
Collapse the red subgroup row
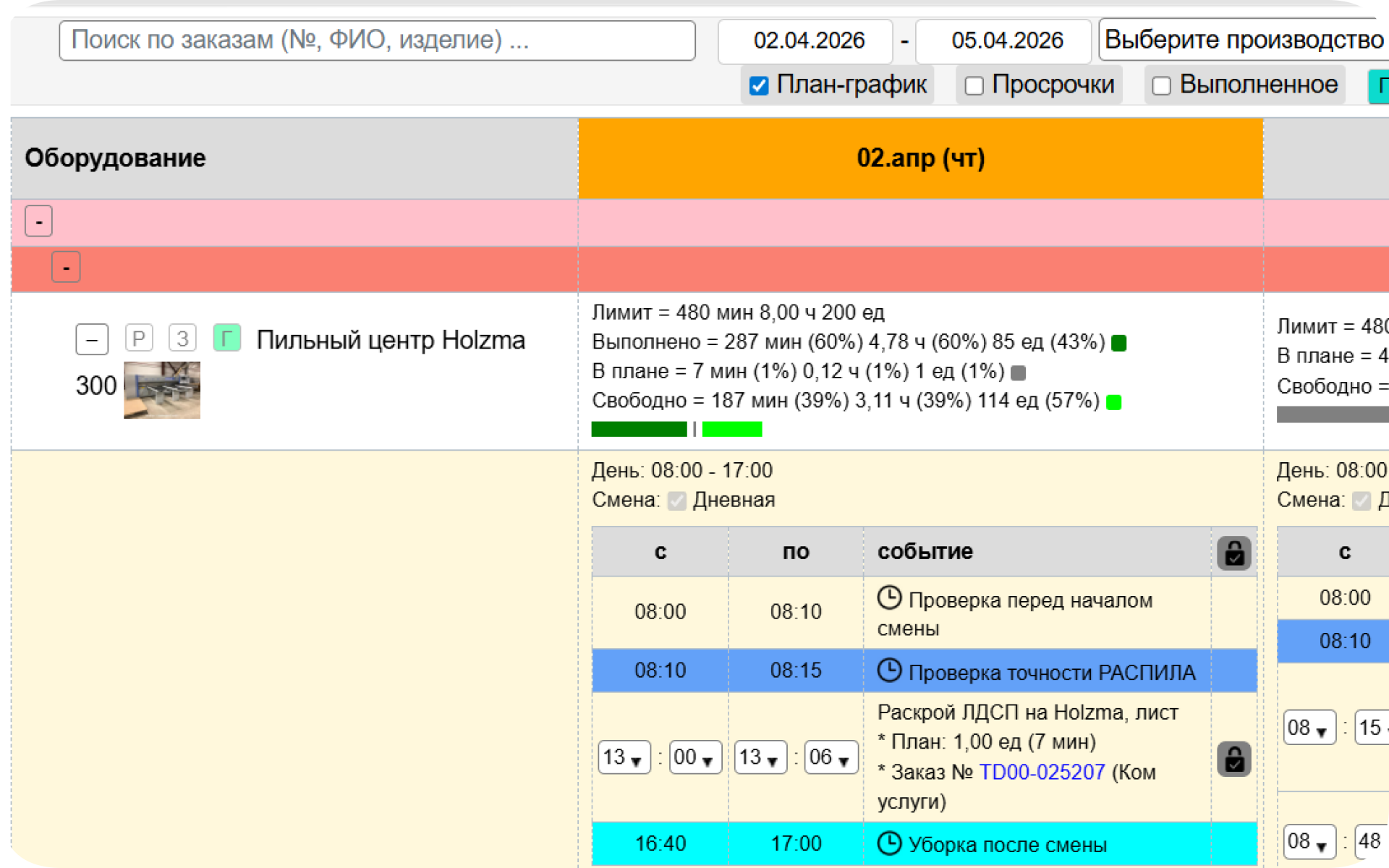[x=66, y=268]
